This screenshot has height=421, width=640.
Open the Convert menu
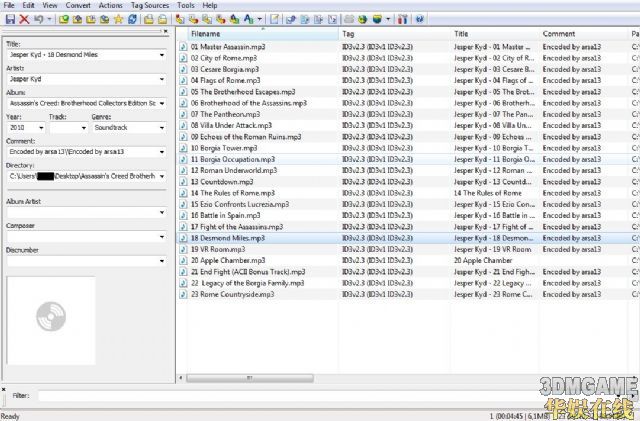[x=78, y=5]
